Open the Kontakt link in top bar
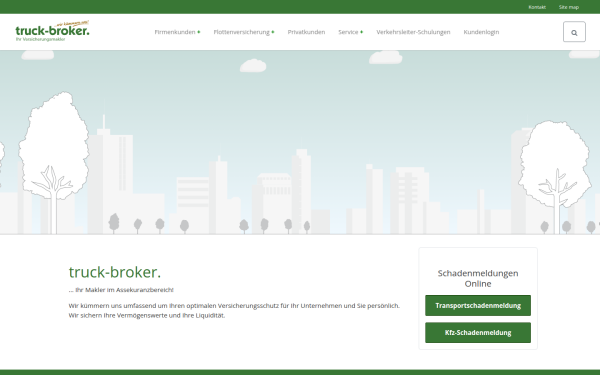This screenshot has height=375, width=600. 537,7
